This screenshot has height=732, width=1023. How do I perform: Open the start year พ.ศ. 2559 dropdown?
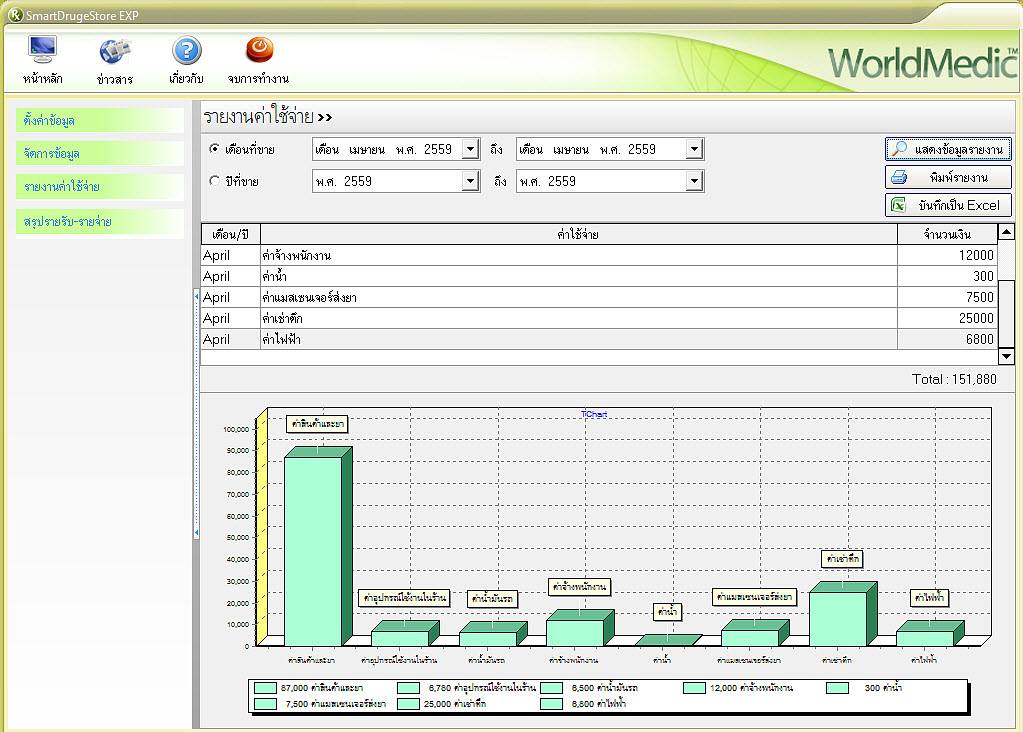pos(471,182)
